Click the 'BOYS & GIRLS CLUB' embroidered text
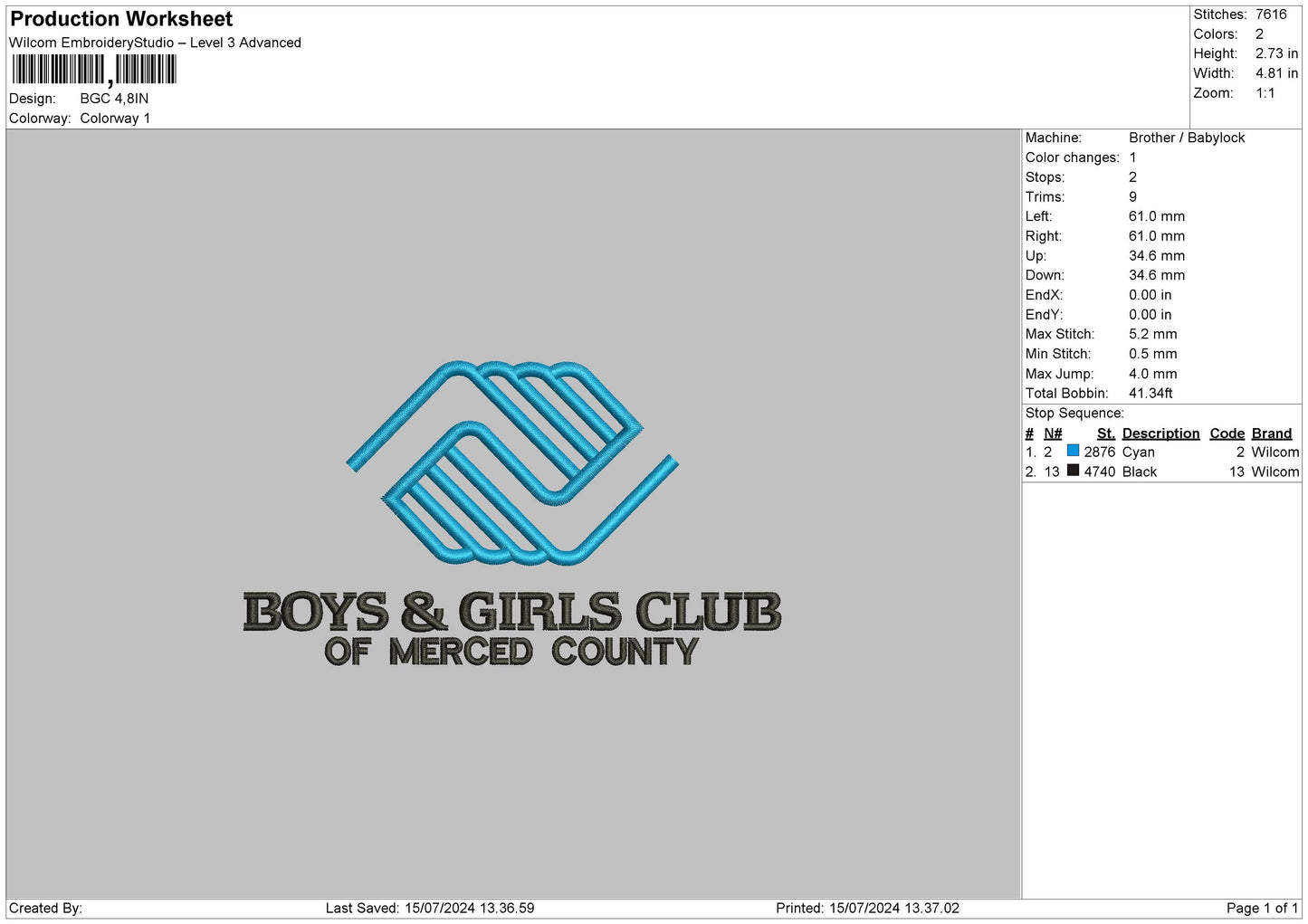 click(512, 613)
